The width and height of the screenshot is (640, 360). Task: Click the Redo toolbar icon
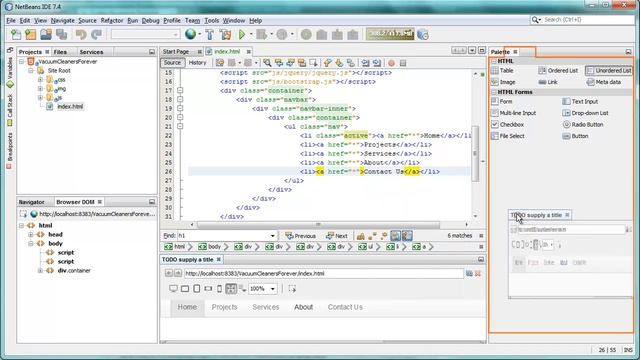pyautogui.click(x=96, y=35)
